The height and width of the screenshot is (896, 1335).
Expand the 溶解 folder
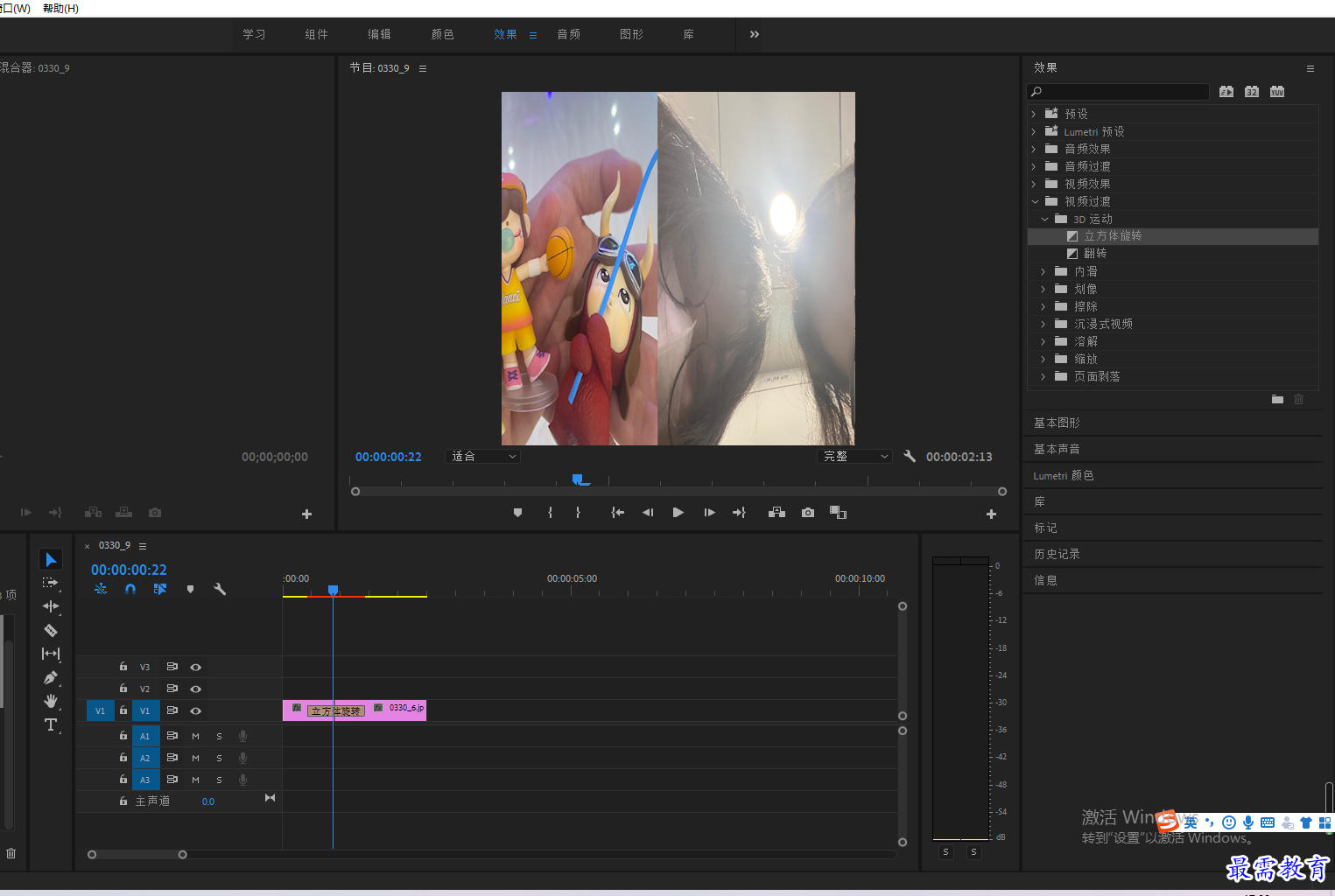1043,341
